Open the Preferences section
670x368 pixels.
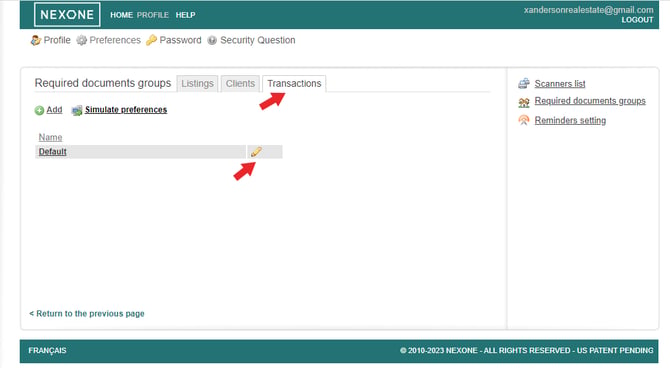[x=115, y=40]
